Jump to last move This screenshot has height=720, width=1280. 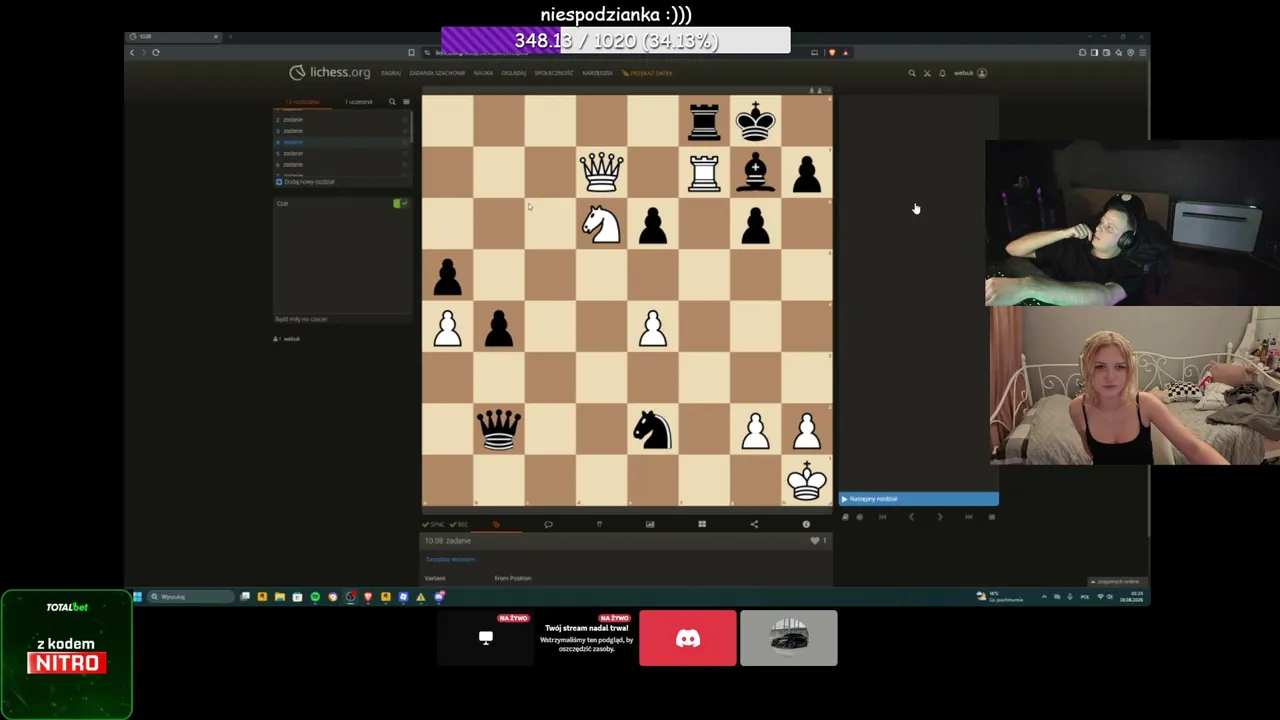click(x=968, y=517)
